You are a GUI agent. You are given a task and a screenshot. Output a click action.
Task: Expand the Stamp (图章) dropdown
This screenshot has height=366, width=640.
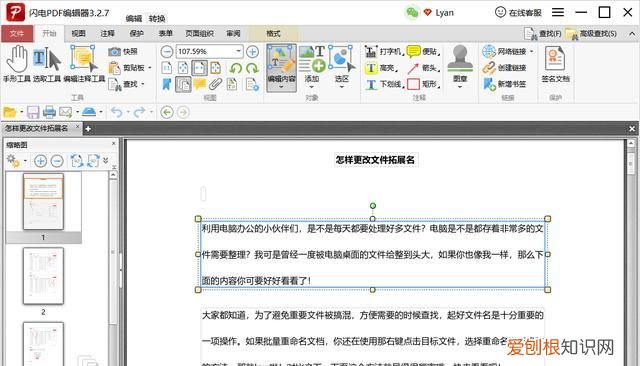460,87
